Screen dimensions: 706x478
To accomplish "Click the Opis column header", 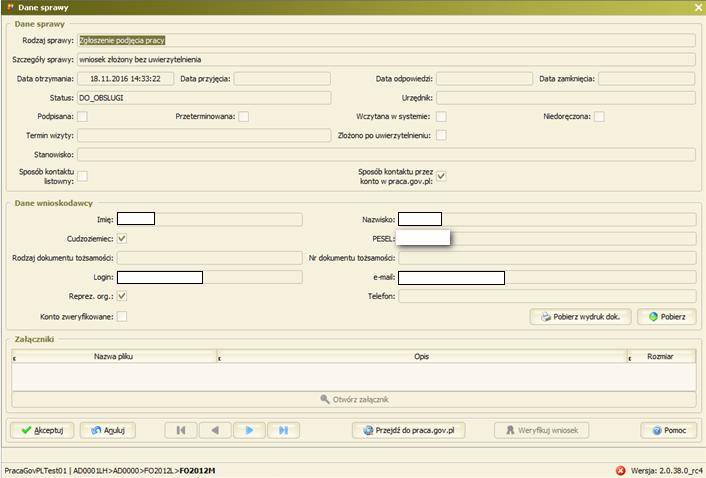I will point(421,356).
